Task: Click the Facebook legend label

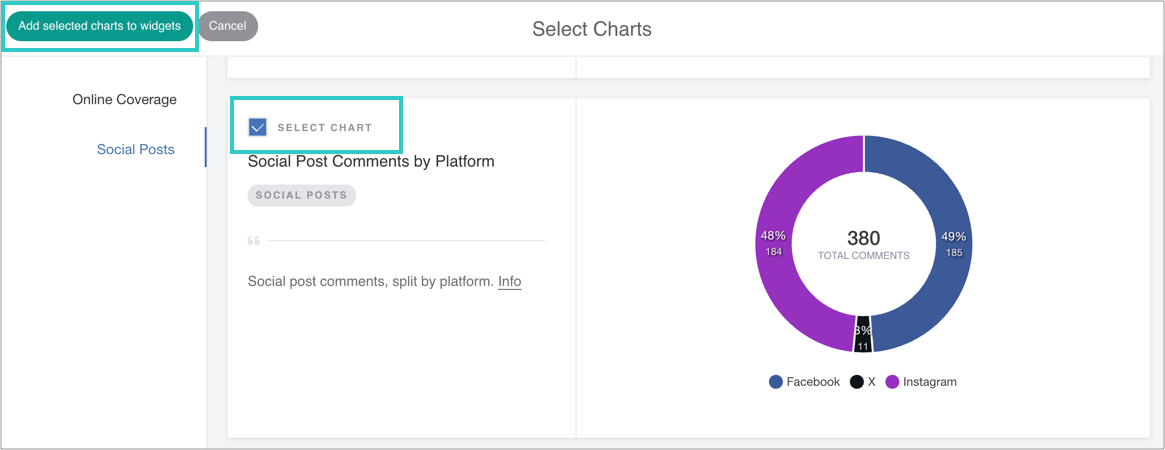Action: coord(813,382)
